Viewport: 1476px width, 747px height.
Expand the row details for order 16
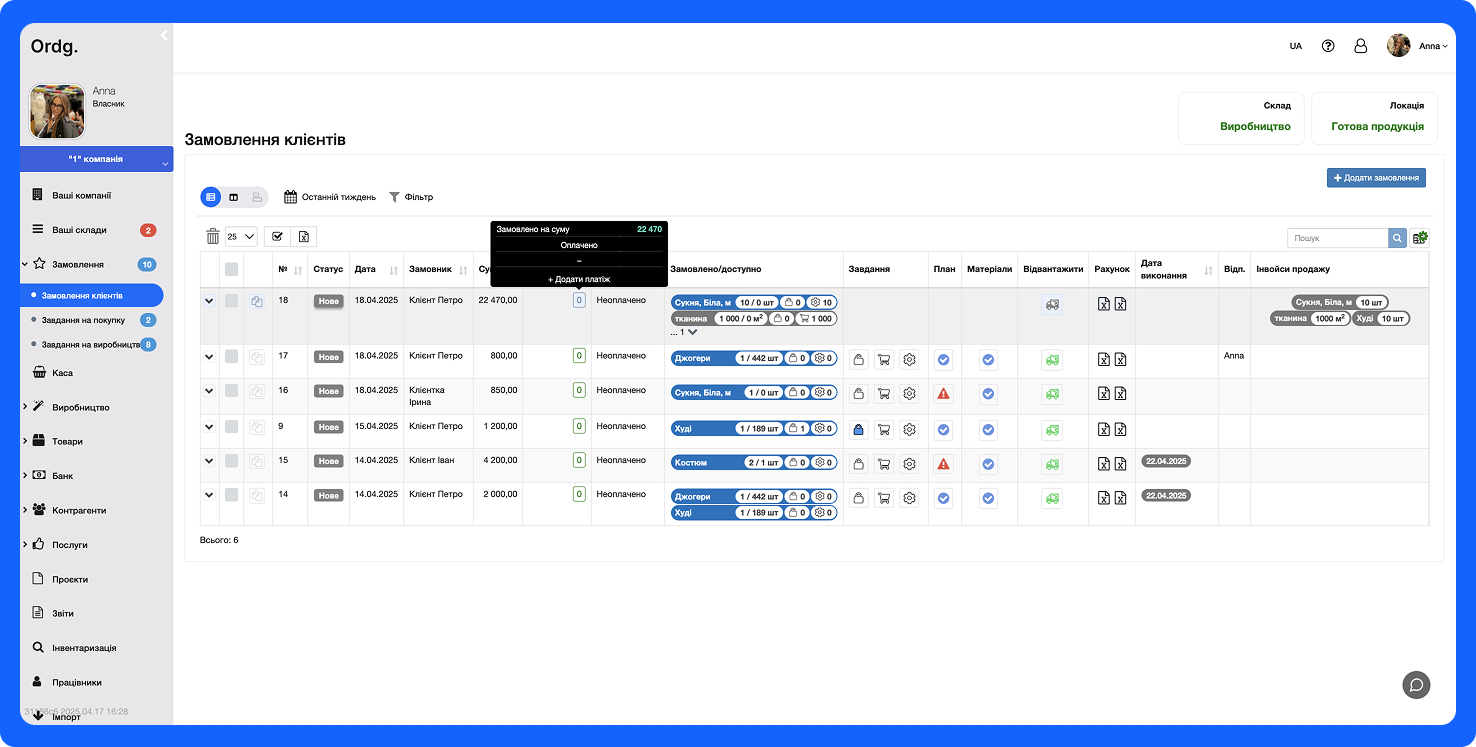209,391
